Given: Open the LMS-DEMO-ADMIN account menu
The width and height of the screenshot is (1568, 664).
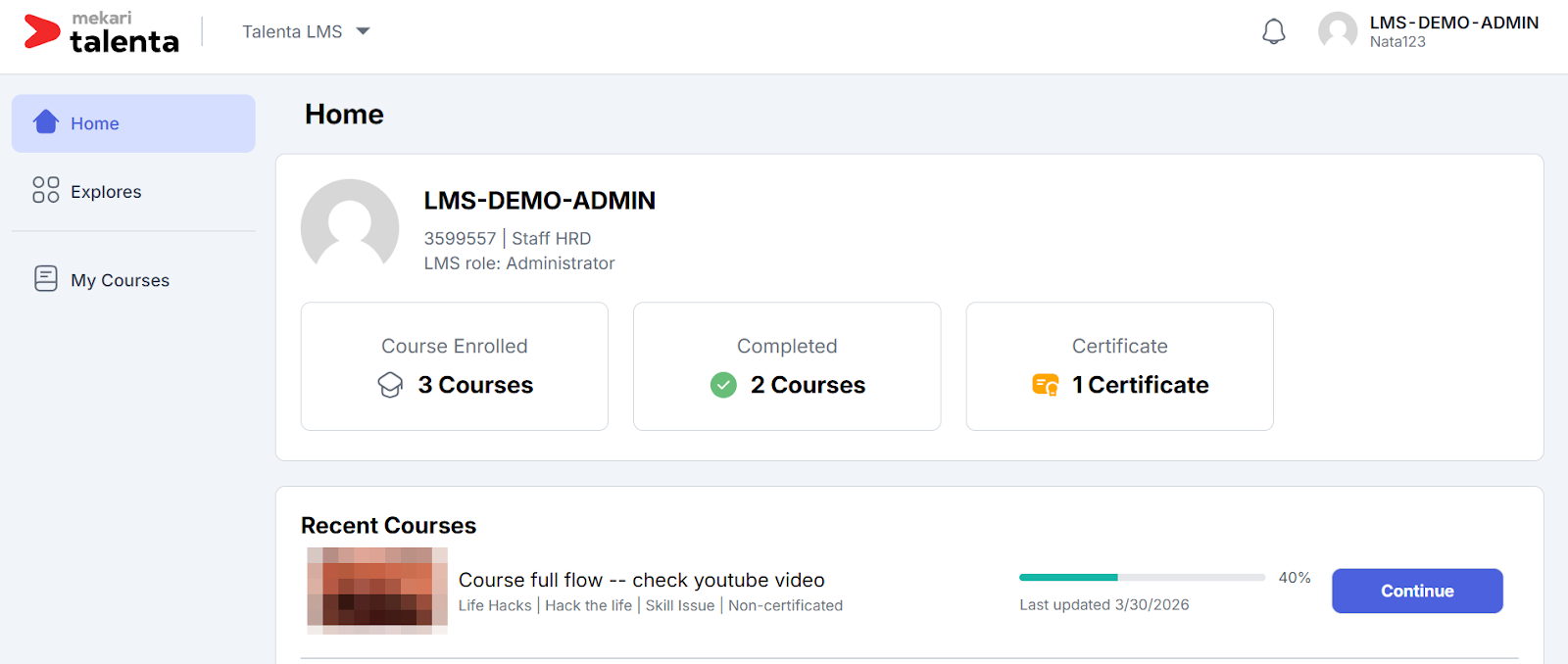Looking at the screenshot, I should [1453, 31].
